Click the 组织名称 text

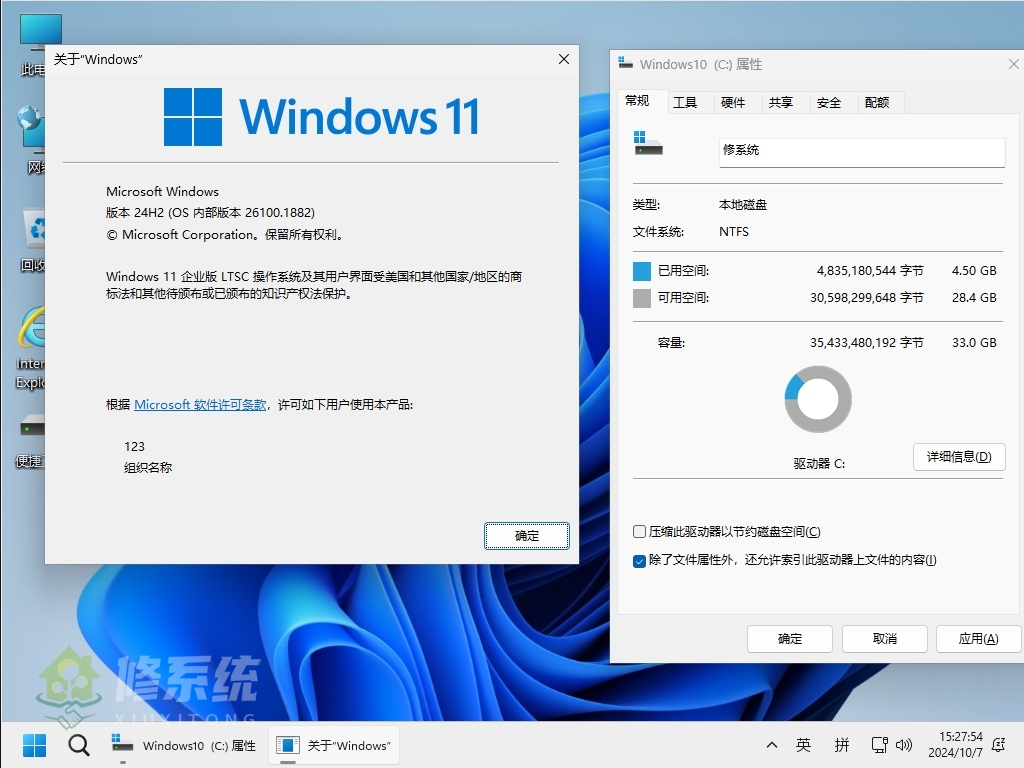[148, 468]
